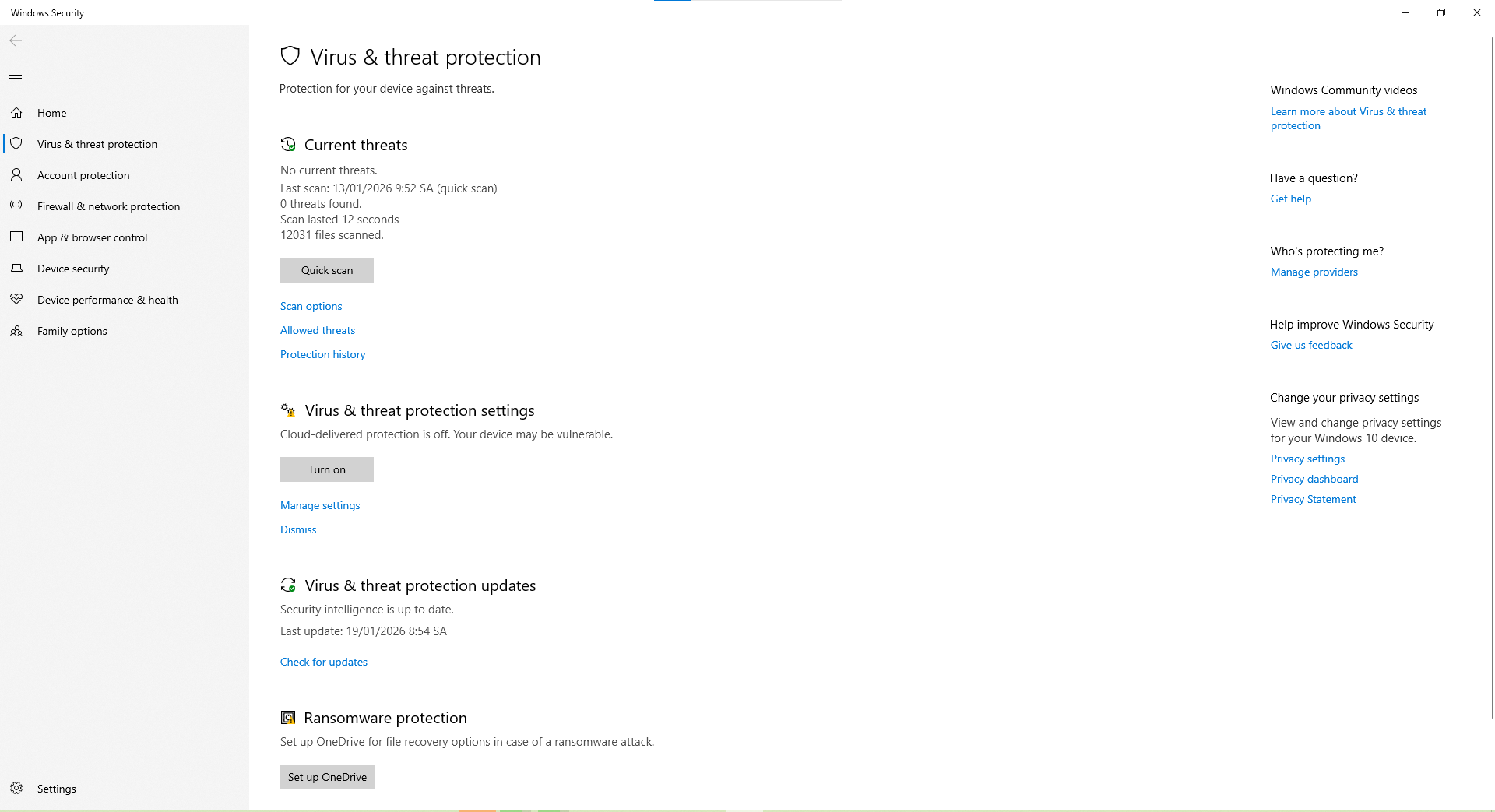Screen dimensions: 1495x812
Task: Go back using the back arrow
Action: tap(16, 40)
